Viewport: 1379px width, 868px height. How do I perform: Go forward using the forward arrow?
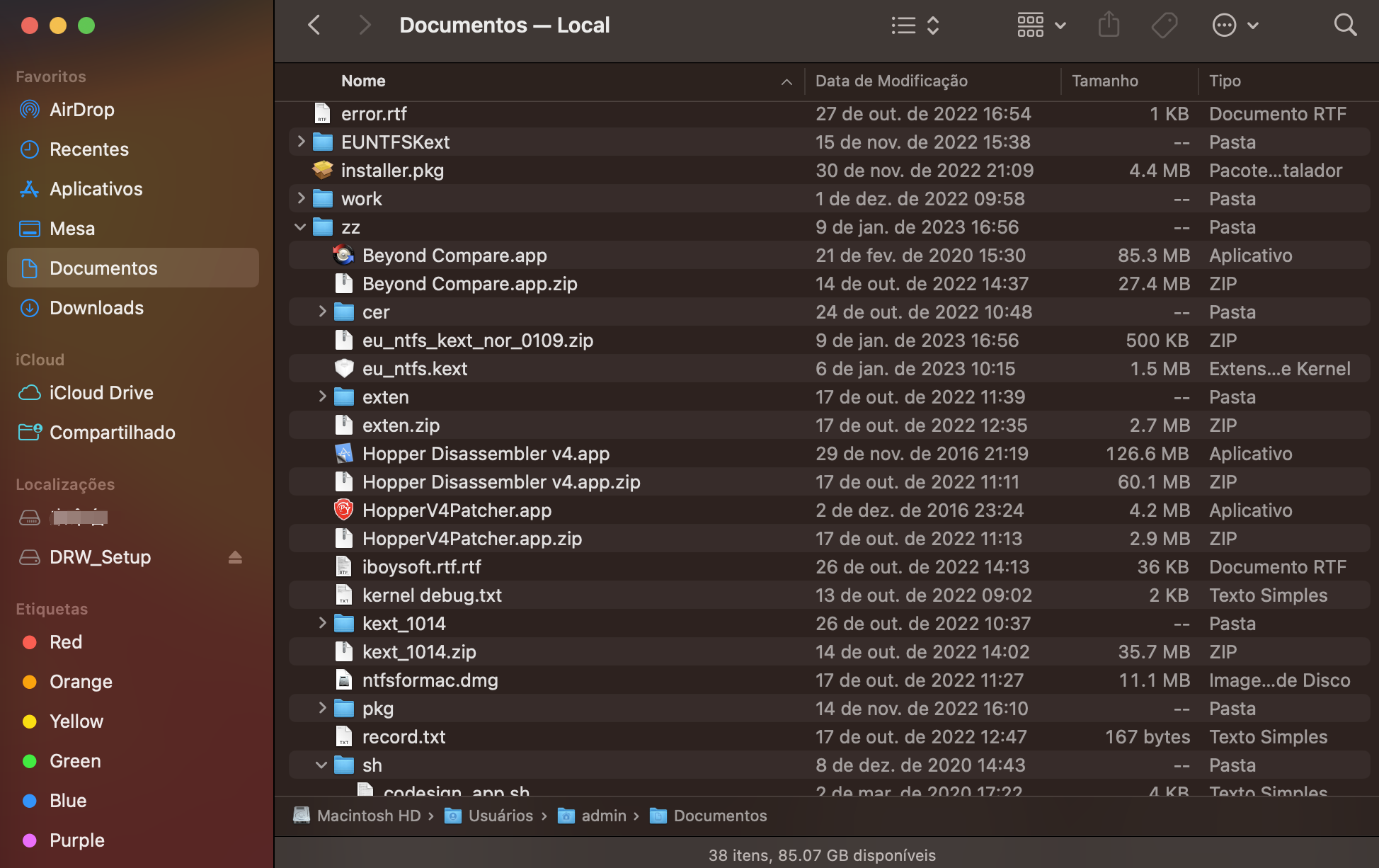pyautogui.click(x=364, y=25)
